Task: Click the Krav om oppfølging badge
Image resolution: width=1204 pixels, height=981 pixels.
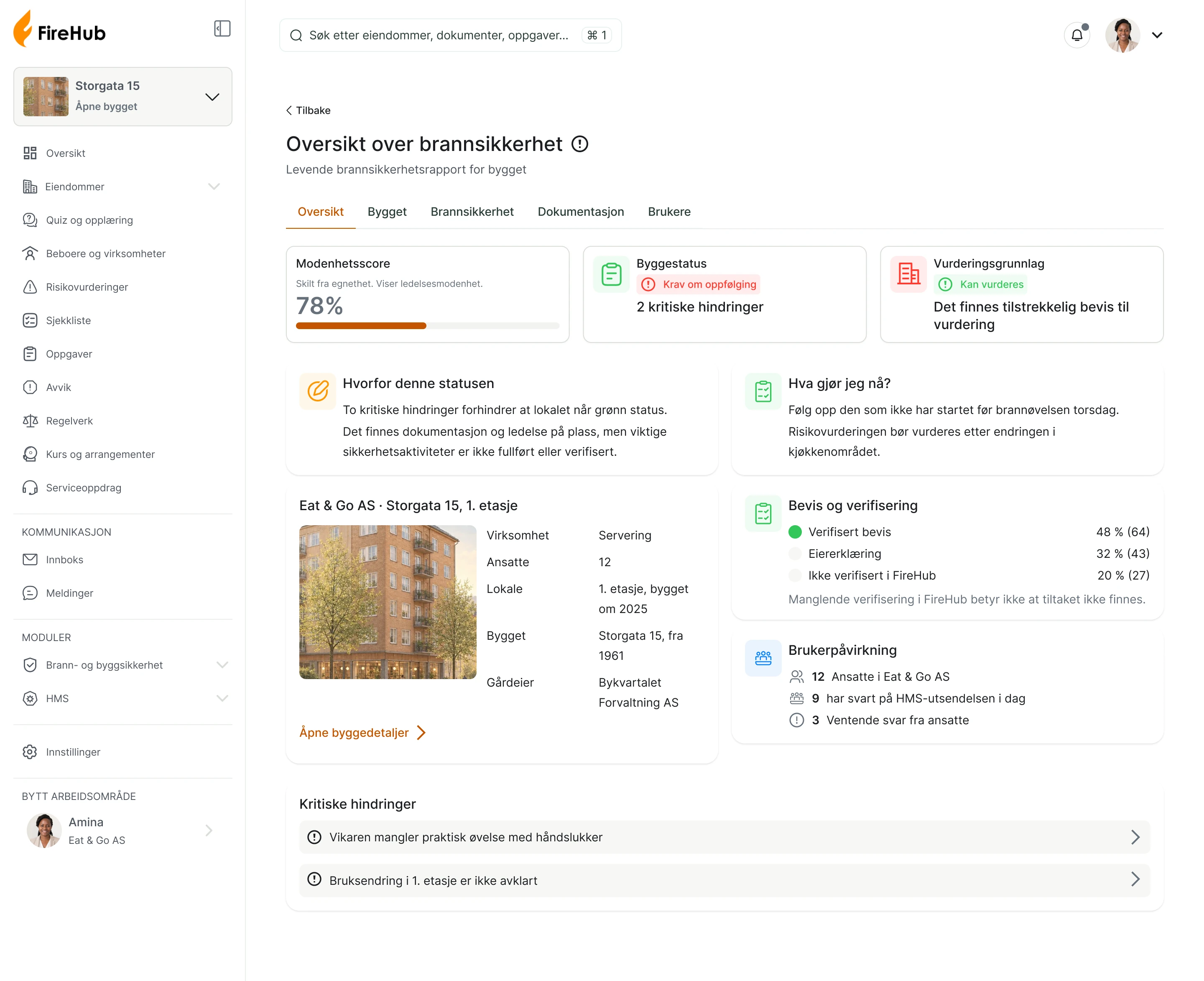Action: pyautogui.click(x=698, y=284)
